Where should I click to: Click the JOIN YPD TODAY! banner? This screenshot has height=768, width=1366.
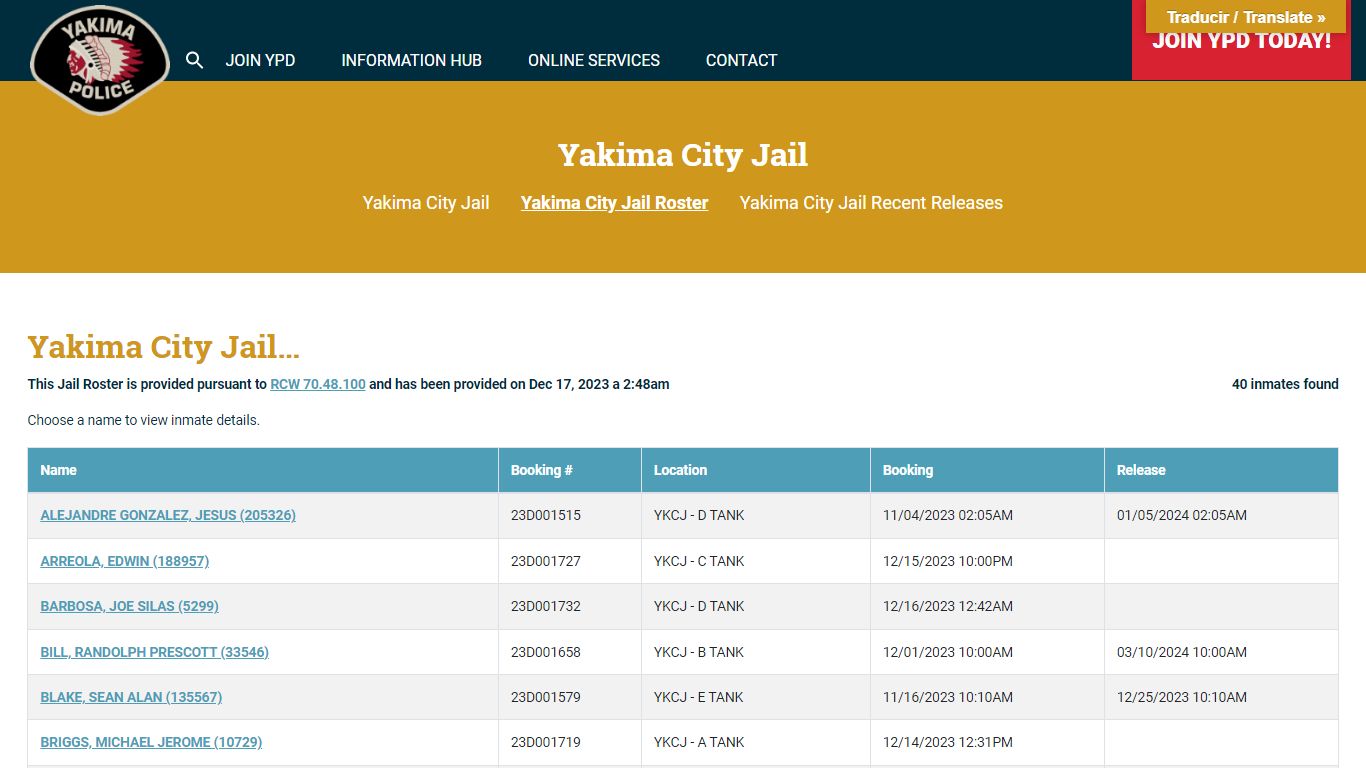click(x=1241, y=55)
